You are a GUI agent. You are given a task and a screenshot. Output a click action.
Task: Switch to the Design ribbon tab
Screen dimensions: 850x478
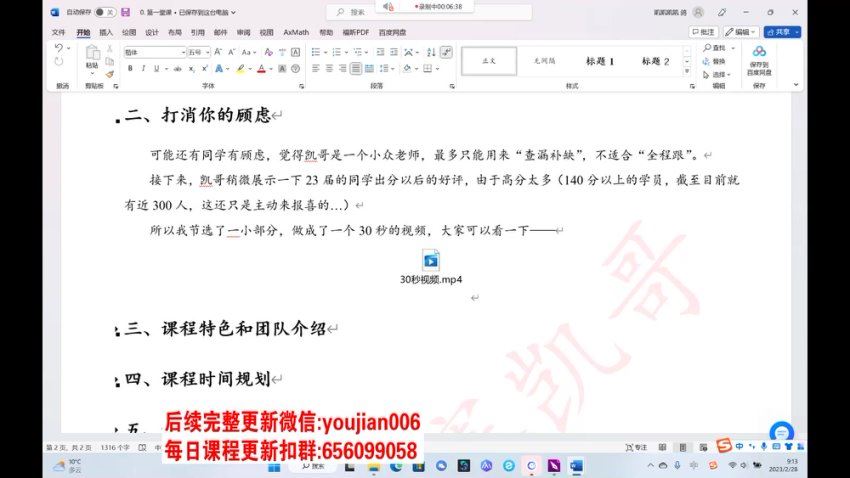pyautogui.click(x=152, y=33)
